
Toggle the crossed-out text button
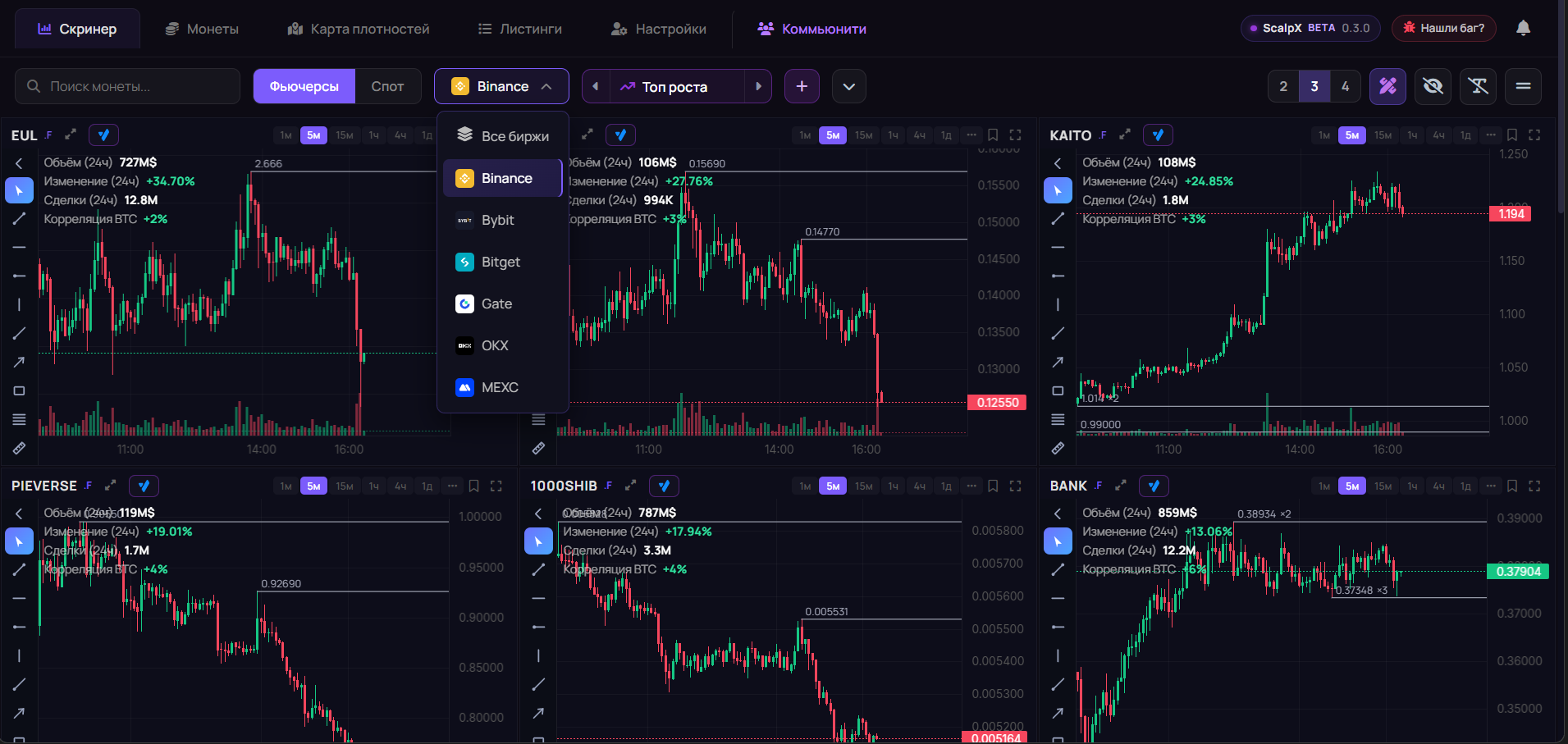(x=1478, y=86)
